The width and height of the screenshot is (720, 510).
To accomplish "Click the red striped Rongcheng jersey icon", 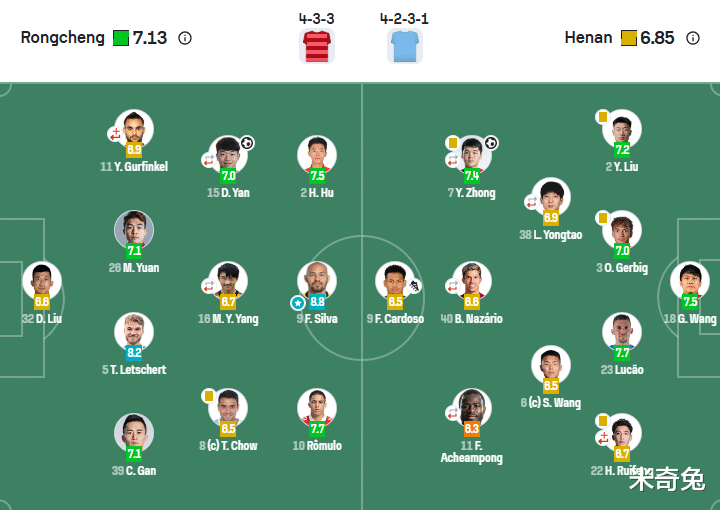I will [316, 46].
